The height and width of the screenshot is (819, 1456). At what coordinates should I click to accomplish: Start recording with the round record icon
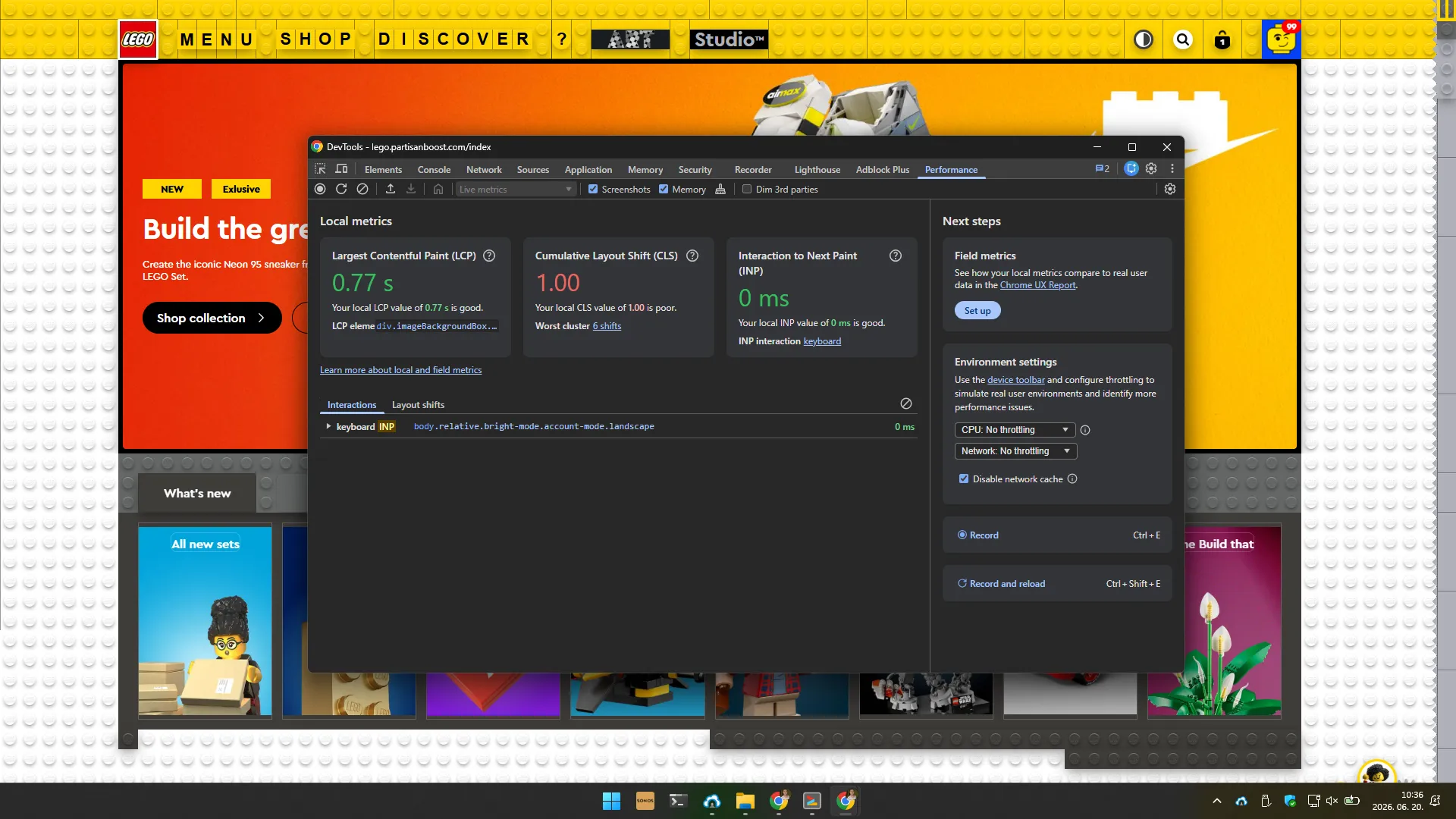320,189
